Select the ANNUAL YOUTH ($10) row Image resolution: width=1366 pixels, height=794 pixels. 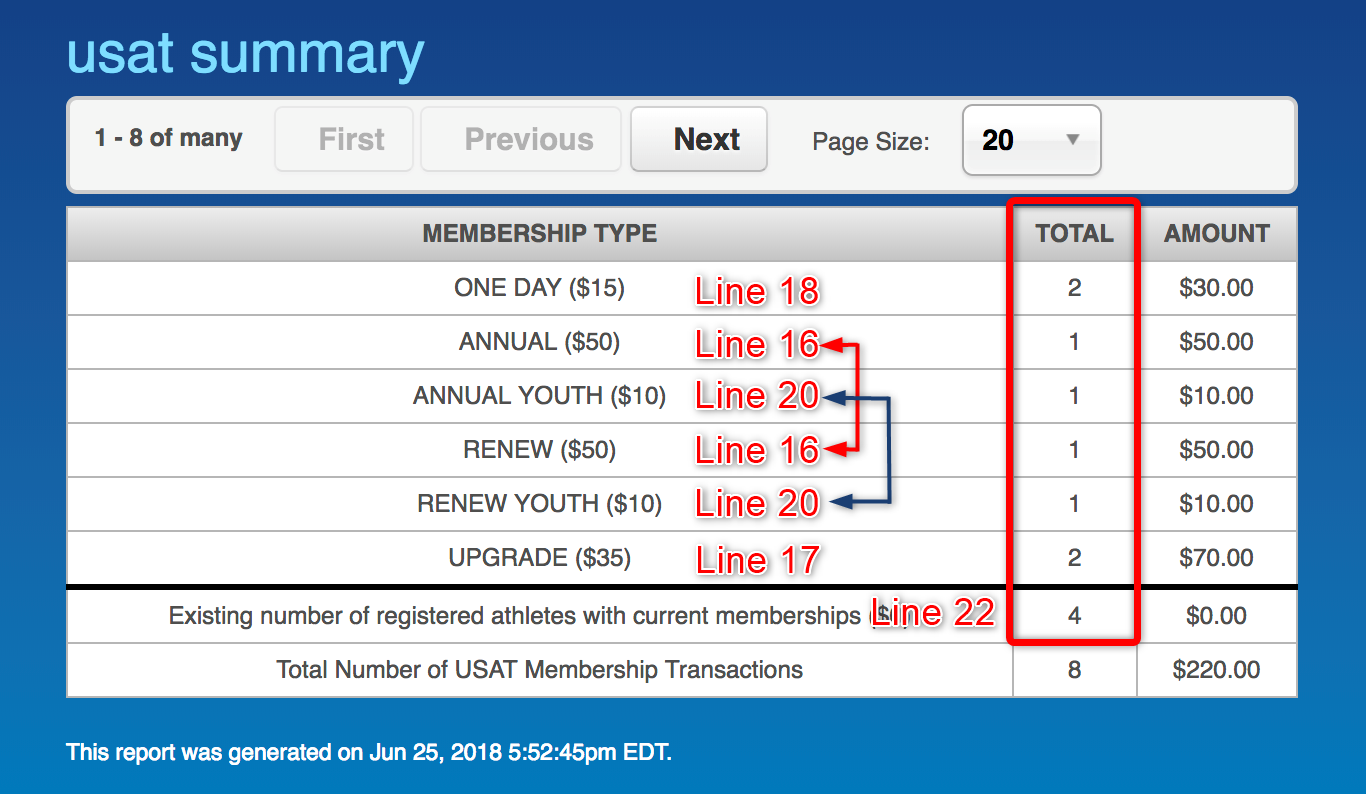[682, 397]
